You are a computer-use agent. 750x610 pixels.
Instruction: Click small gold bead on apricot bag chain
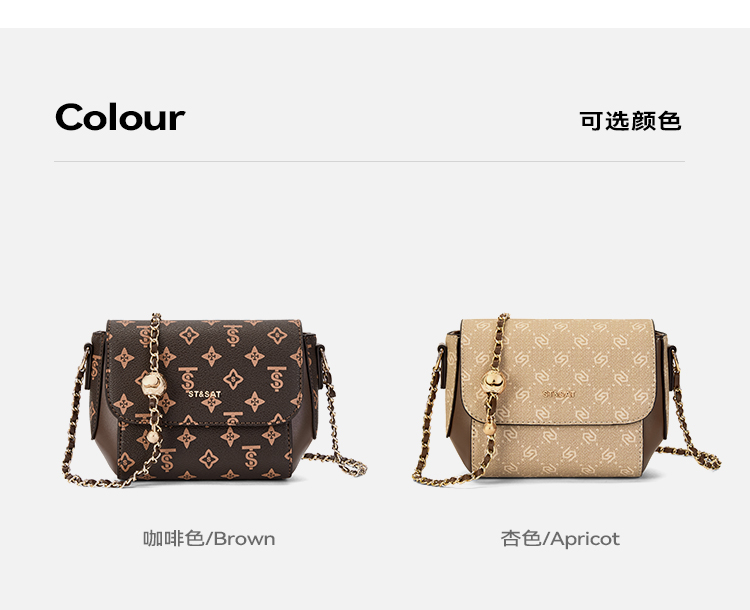[489, 428]
